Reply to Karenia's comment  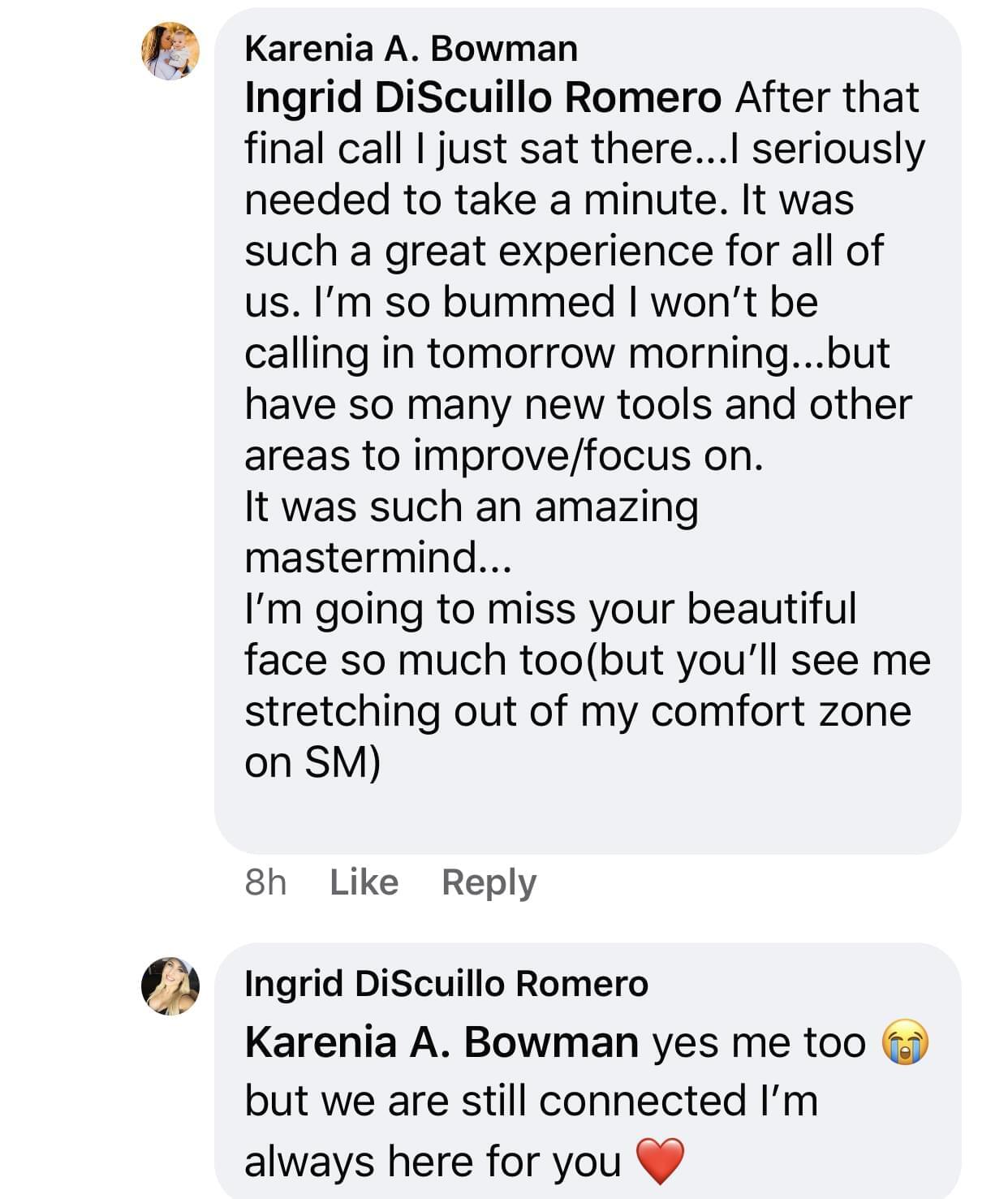click(x=489, y=882)
